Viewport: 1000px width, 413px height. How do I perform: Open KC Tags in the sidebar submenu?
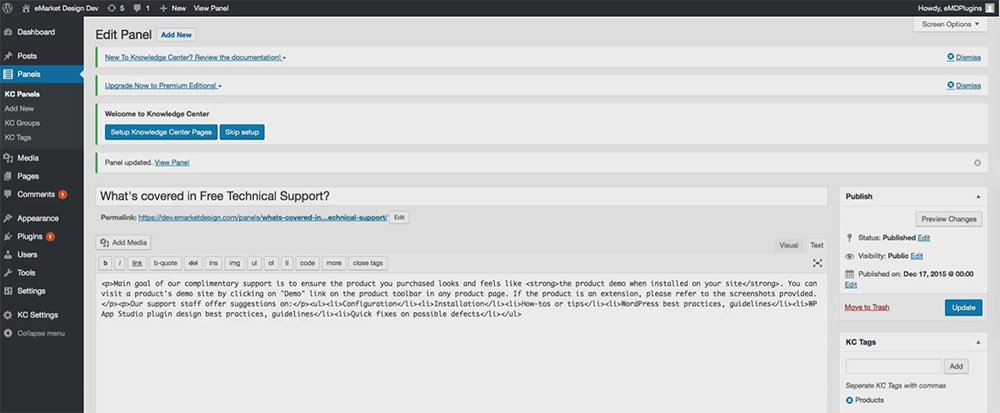point(18,137)
